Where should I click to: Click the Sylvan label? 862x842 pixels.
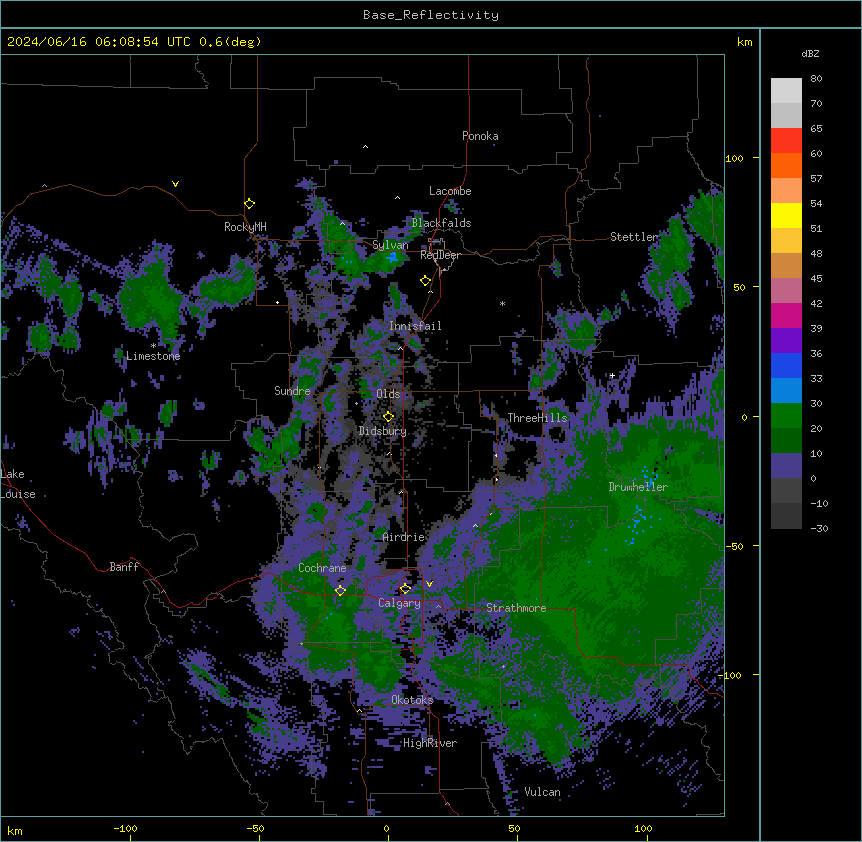(390, 245)
